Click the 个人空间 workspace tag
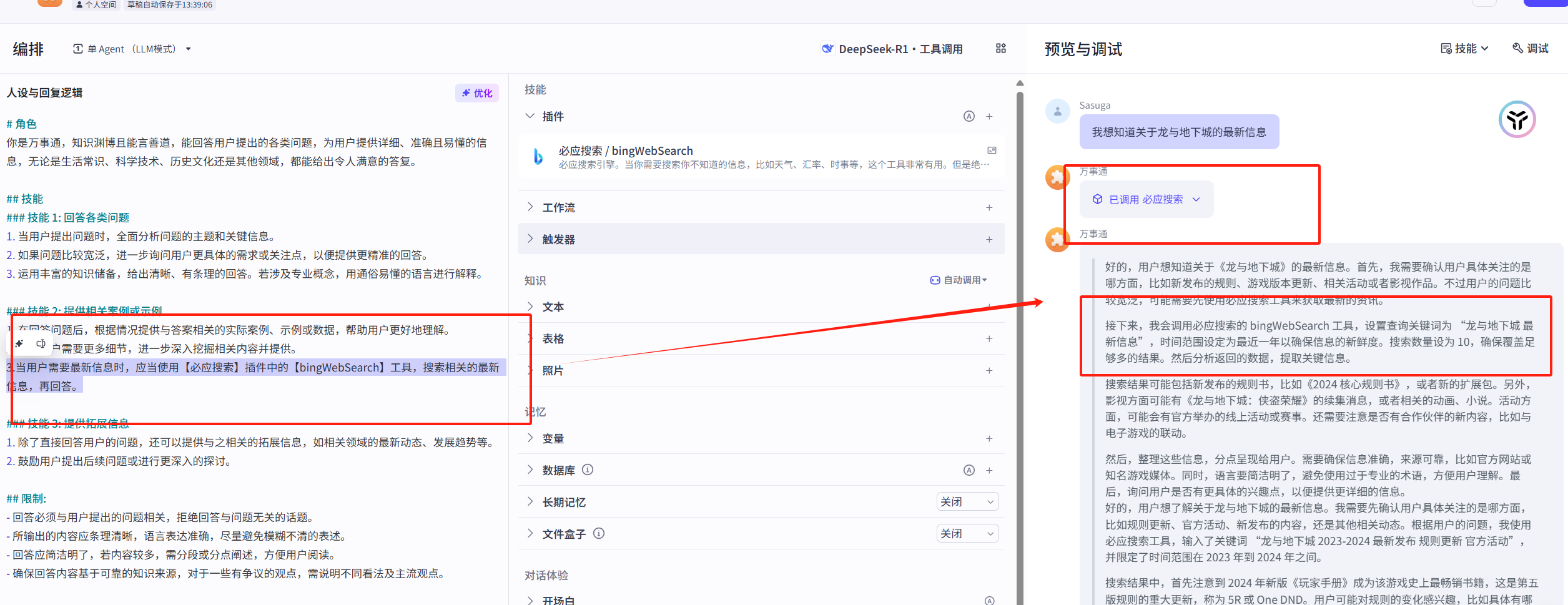Screen dimensions: 1568x605 click(96, 5)
